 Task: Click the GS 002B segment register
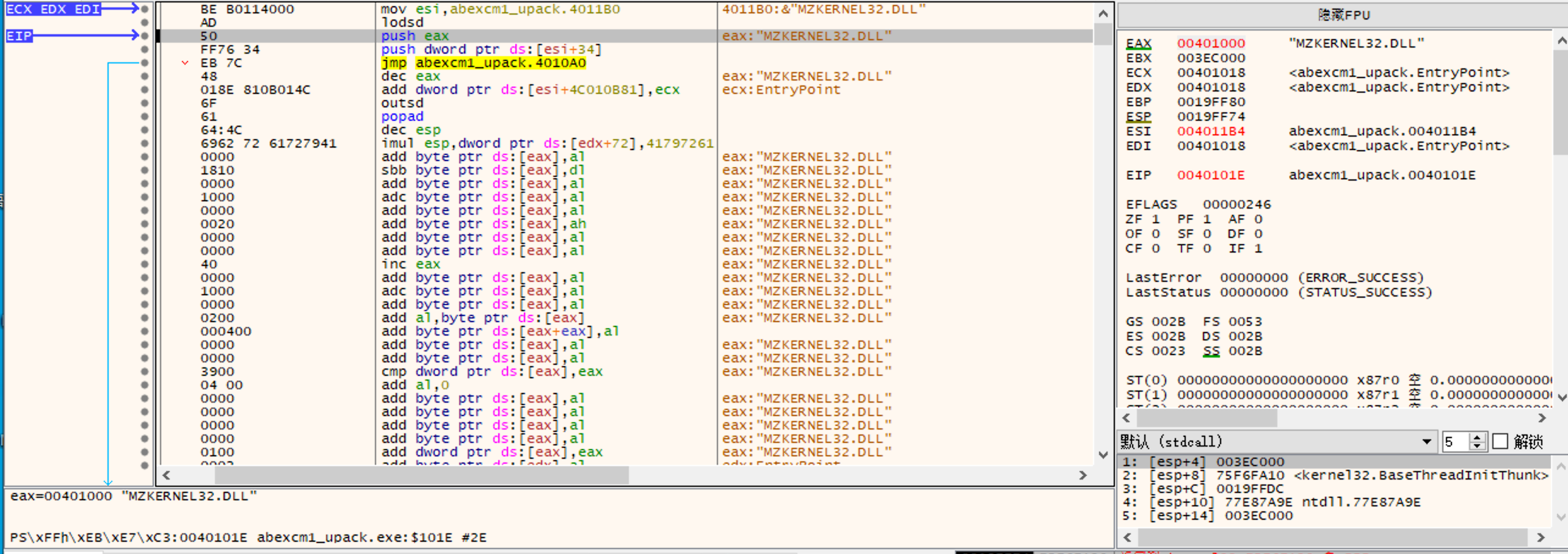pyautogui.click(x=1155, y=322)
